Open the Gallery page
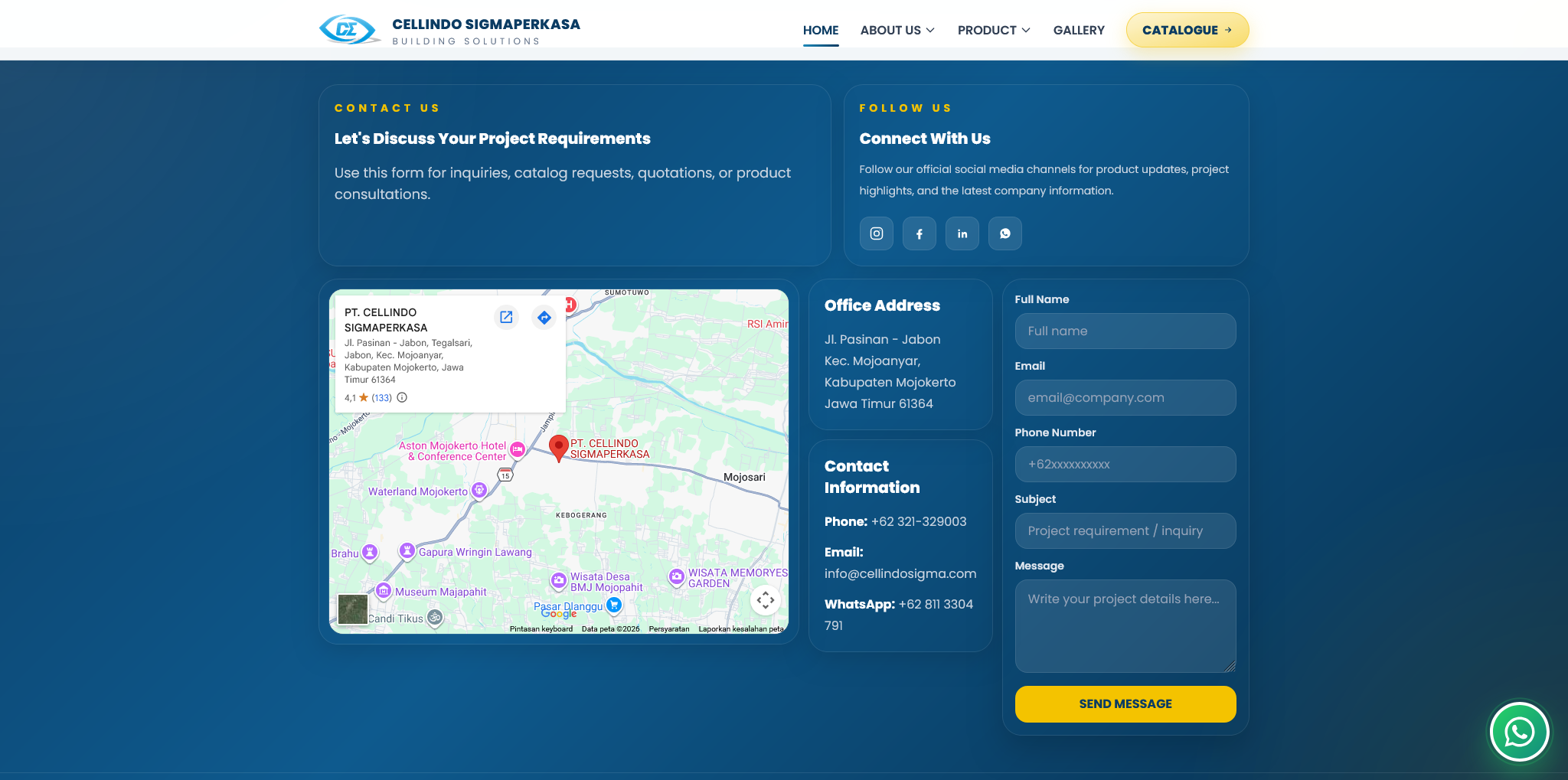This screenshot has height=780, width=1568. (1079, 31)
